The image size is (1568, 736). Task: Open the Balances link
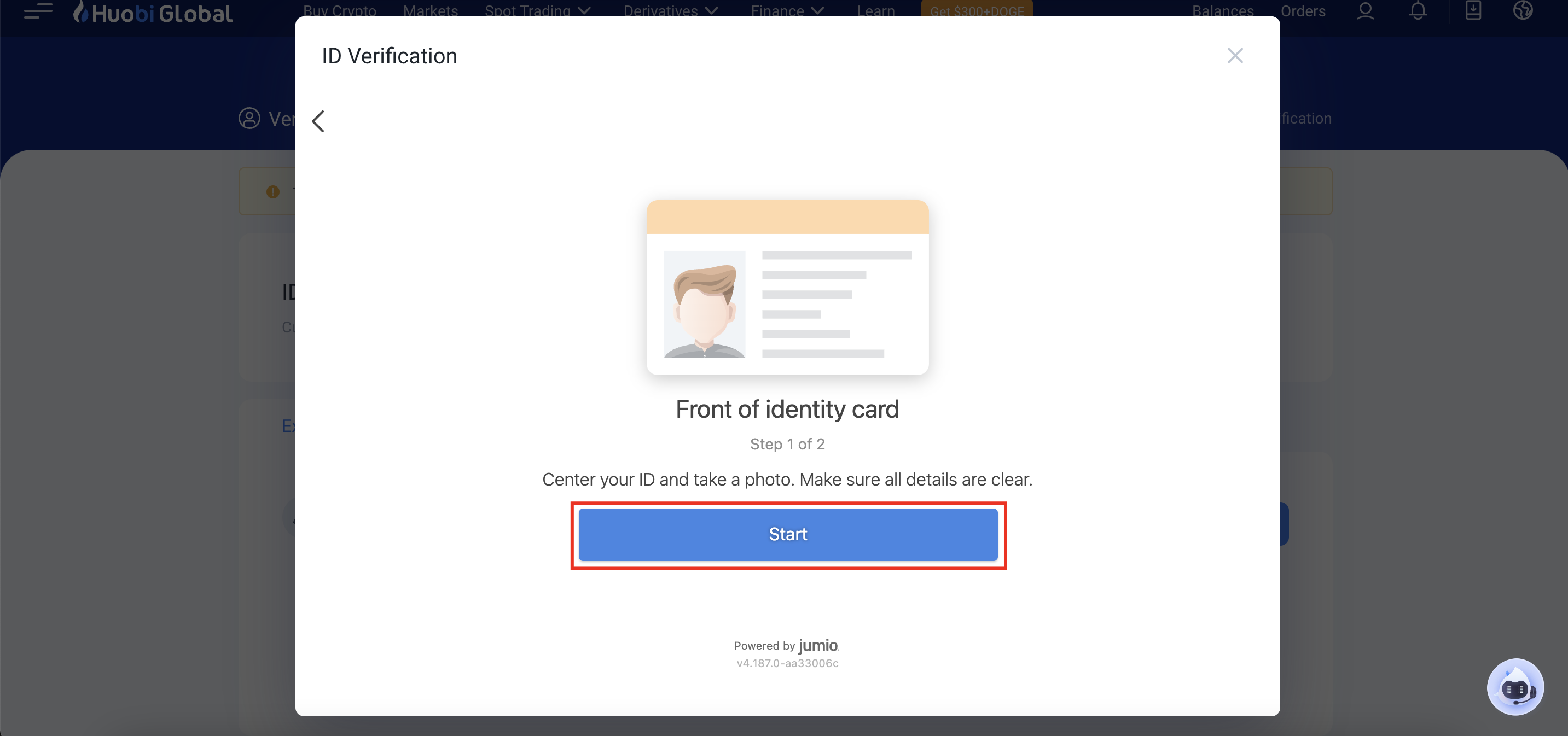(x=1222, y=11)
